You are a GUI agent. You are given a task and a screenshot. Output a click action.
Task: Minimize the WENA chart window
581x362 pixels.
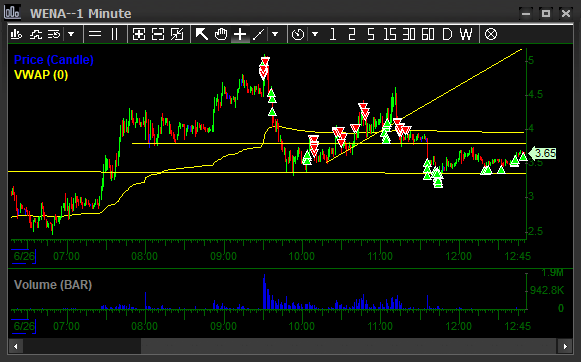click(526, 14)
